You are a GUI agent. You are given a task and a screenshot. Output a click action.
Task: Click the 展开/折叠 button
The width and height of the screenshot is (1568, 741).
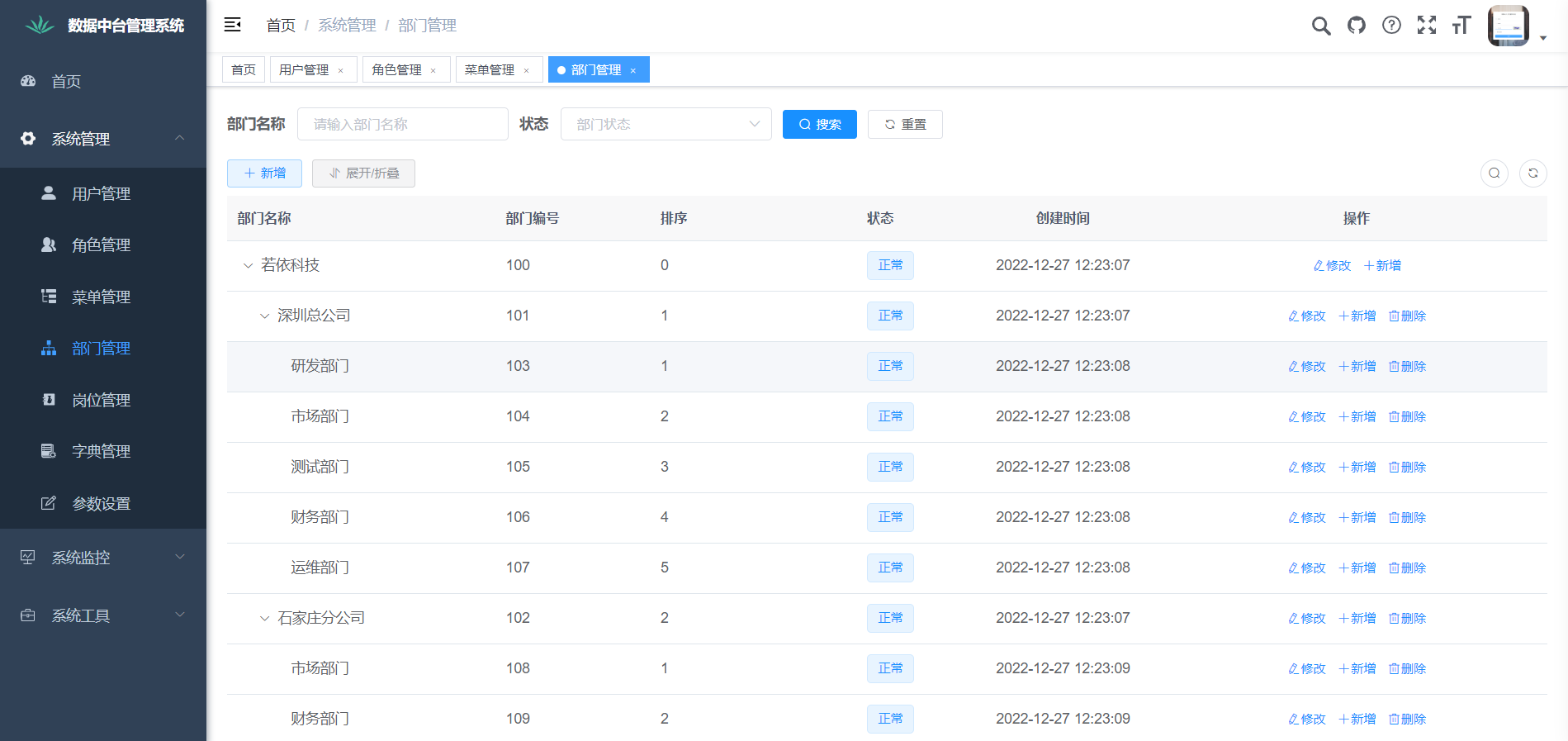click(x=363, y=173)
